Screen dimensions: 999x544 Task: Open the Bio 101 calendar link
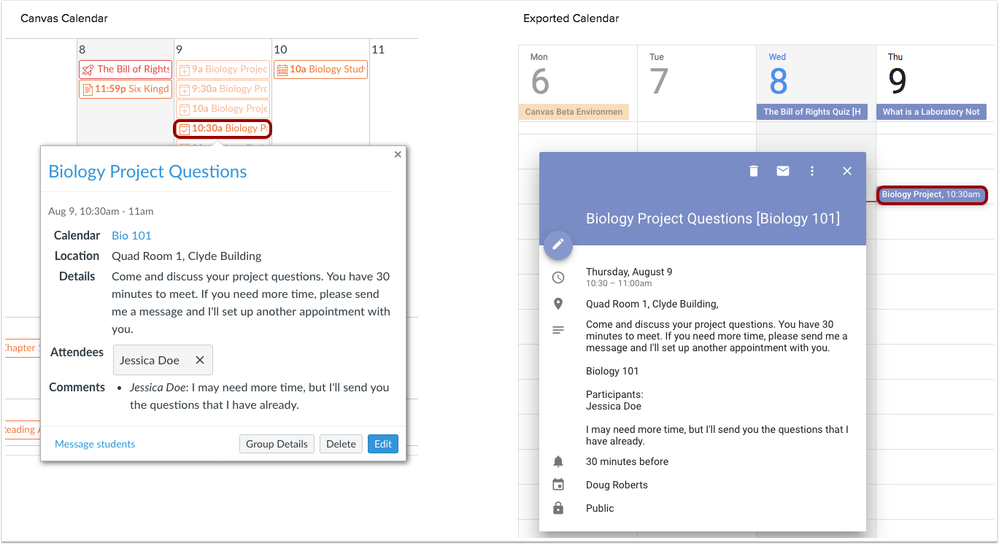[x=131, y=236]
